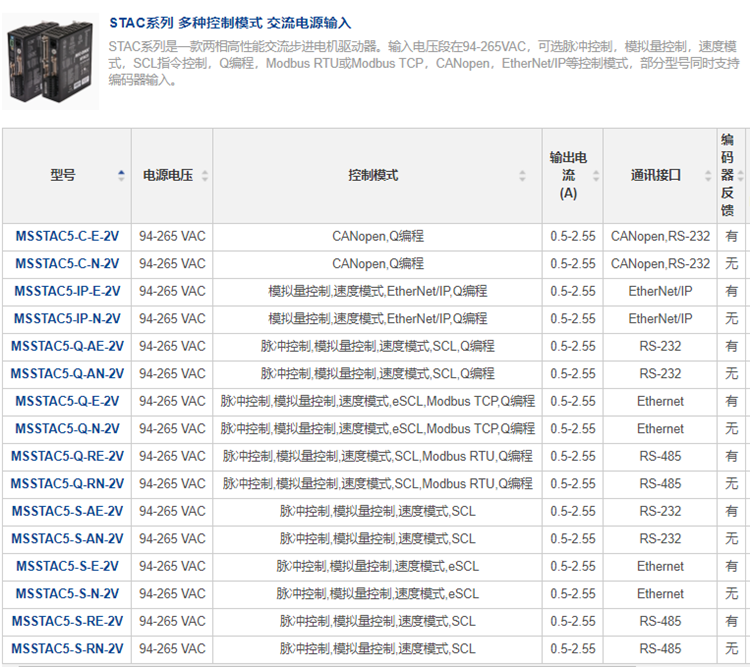Select EtherNet/IP interface cell in MSSTAC5-IP-E-2V row
Screen dimensions: 750x667
pos(660,291)
